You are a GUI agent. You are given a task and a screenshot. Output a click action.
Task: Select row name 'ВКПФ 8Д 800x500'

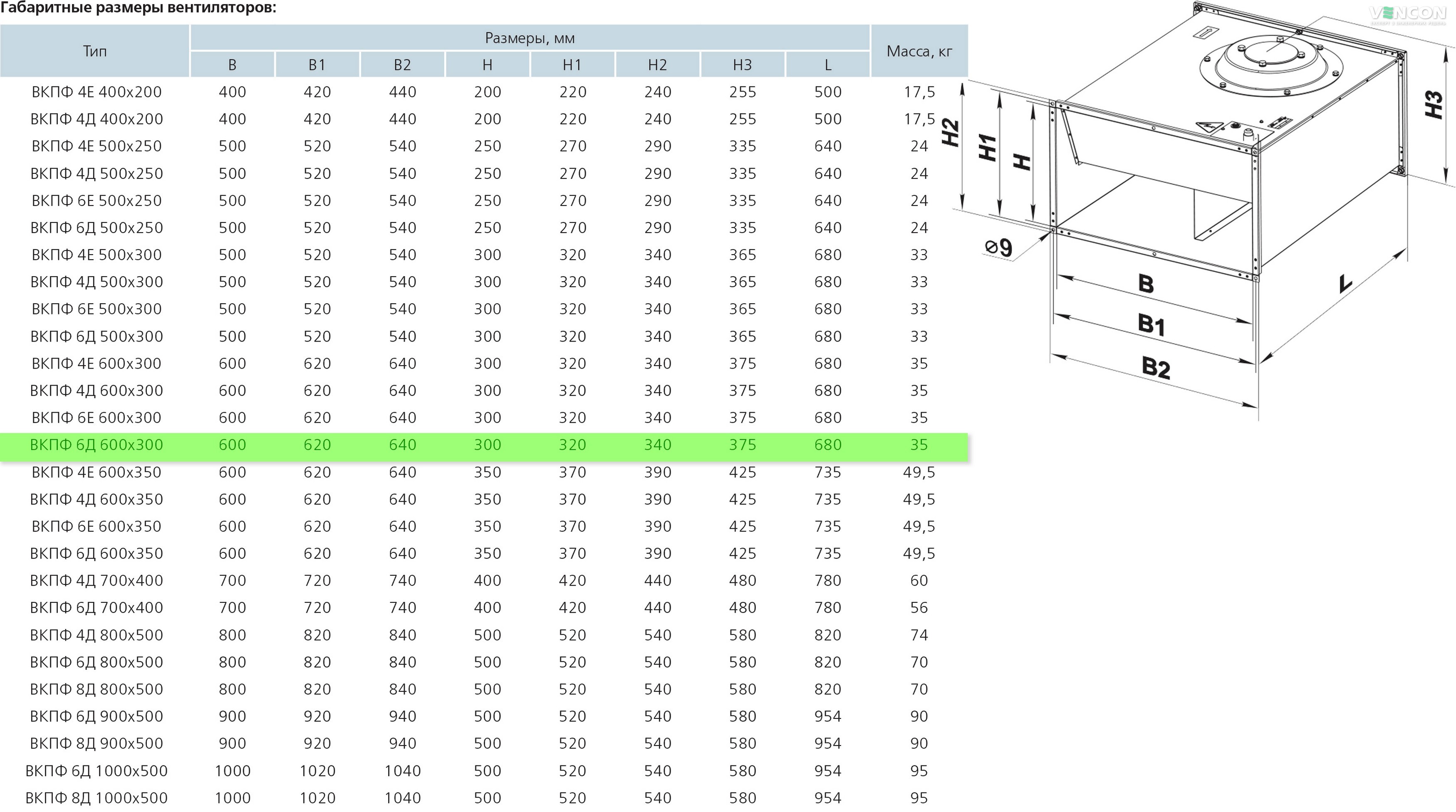pyautogui.click(x=96, y=689)
